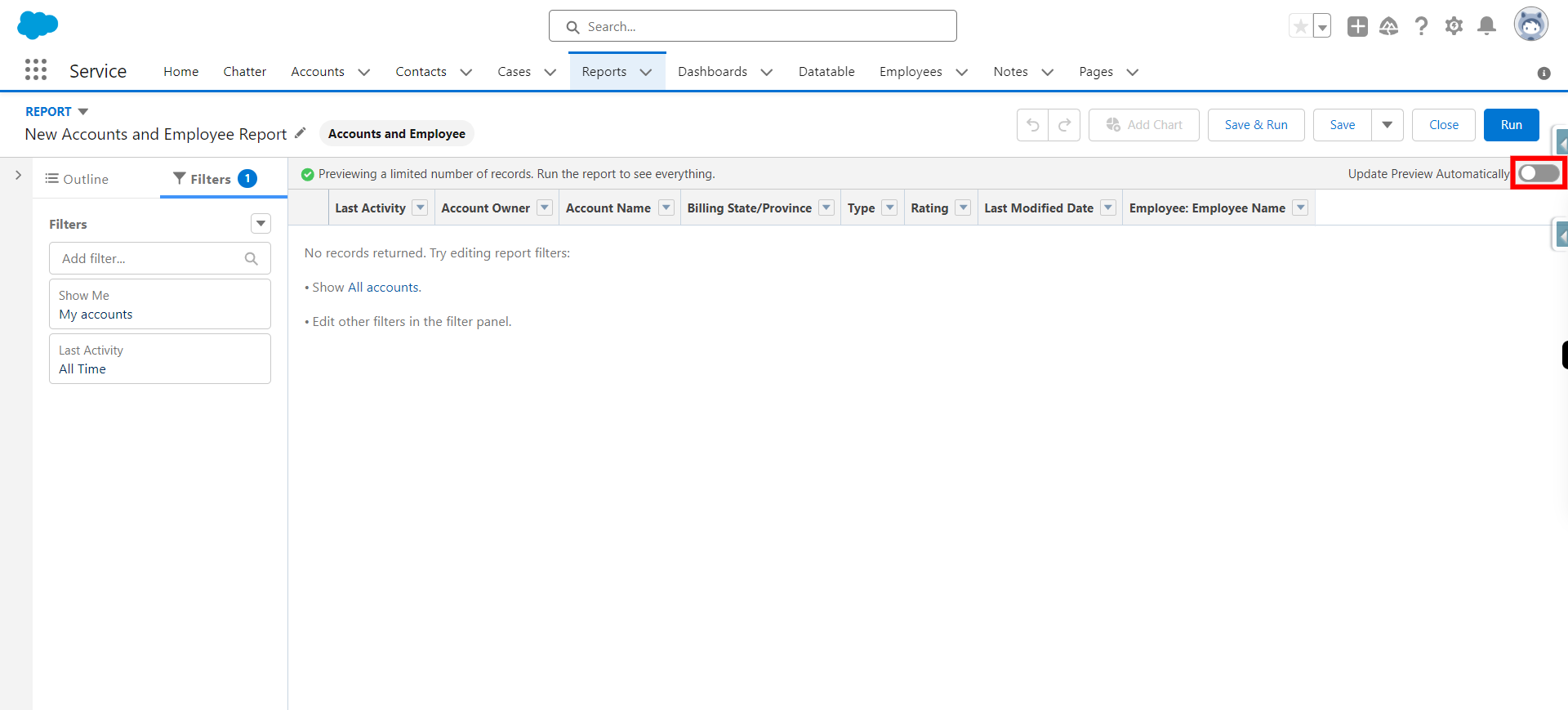Expand the Accounts nav chevron

364,72
